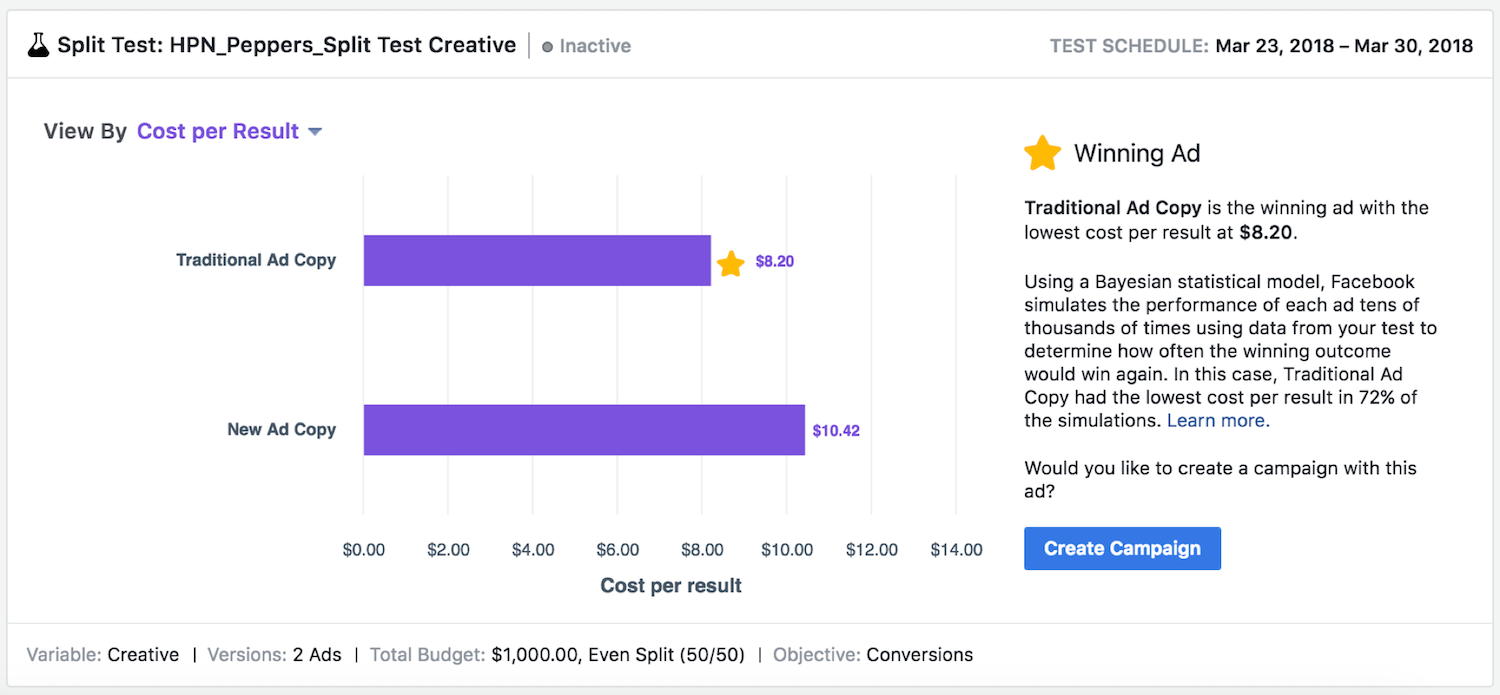1500x695 pixels.
Task: Click the Create Campaign button
Action: point(1122,548)
